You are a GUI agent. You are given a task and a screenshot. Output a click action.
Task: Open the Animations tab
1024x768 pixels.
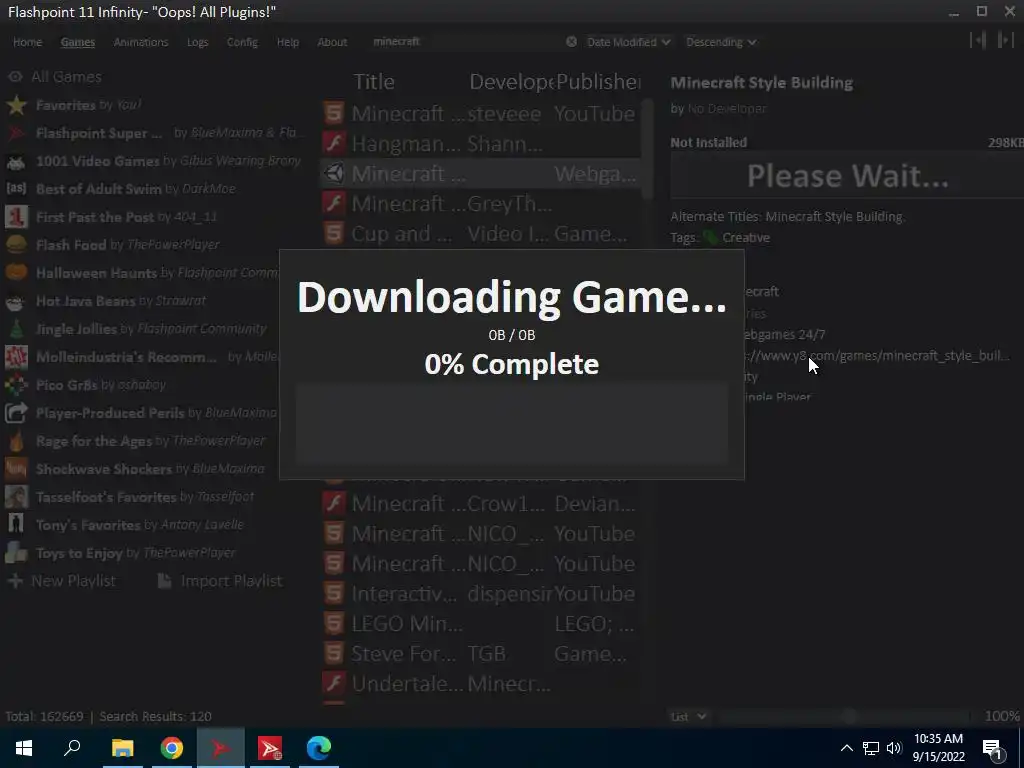click(x=140, y=42)
